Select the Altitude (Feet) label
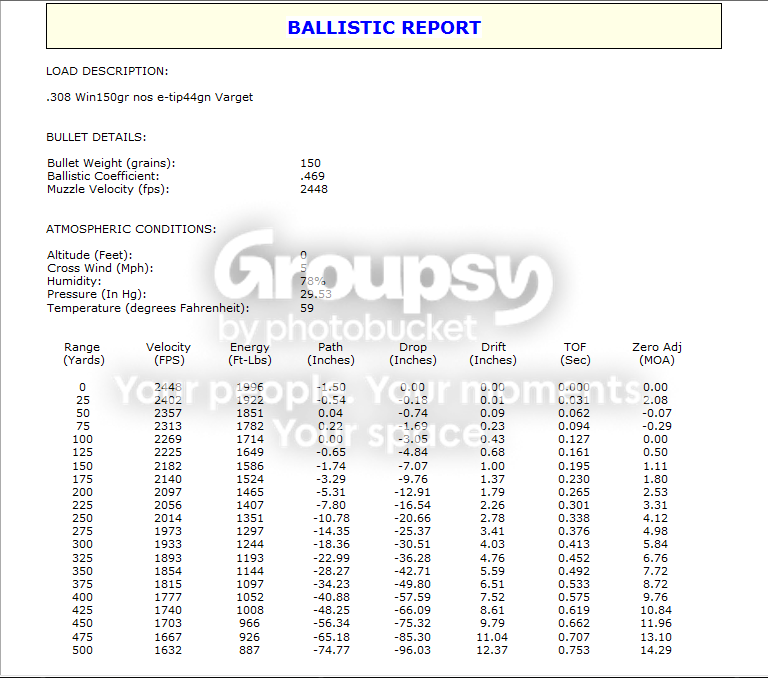Viewport: 768px width, 678px height. [89, 255]
